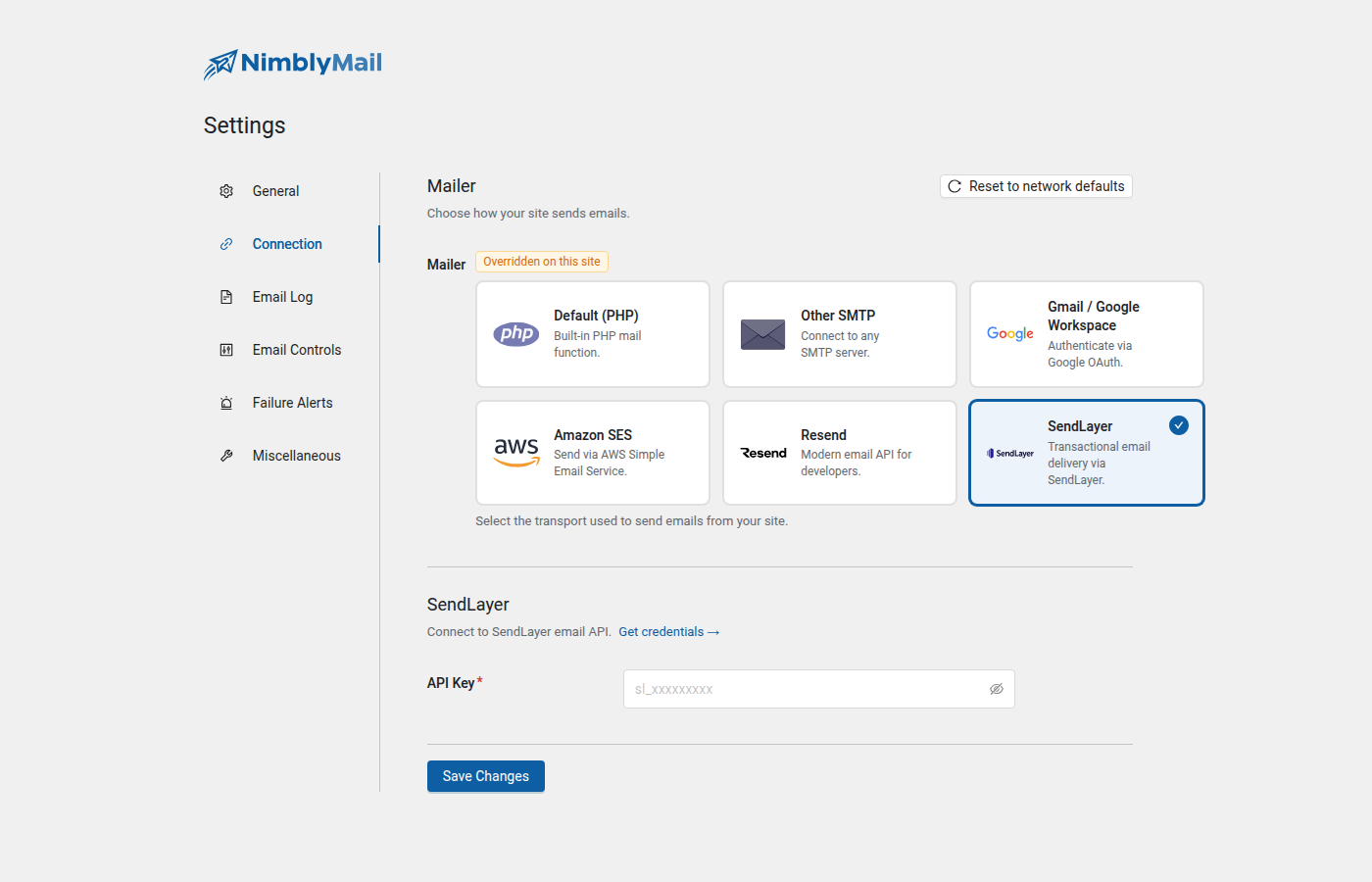This screenshot has height=882, width=1372.
Task: Open the Connection settings tab
Action: point(291,244)
